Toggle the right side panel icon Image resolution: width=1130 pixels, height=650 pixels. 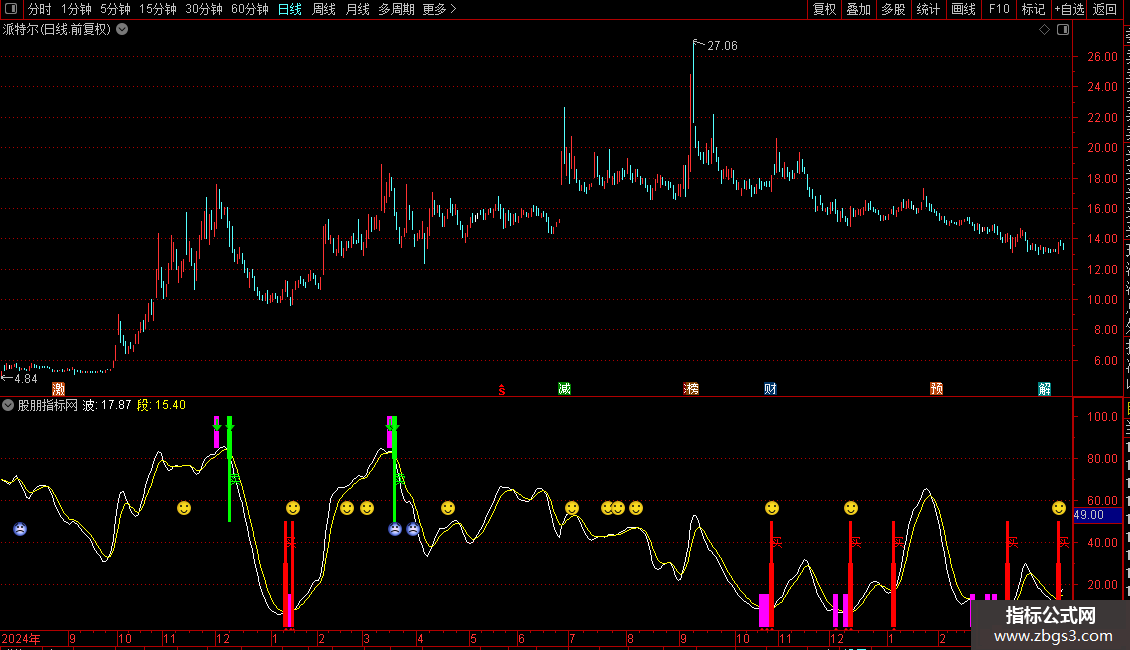pyautogui.click(x=1062, y=30)
